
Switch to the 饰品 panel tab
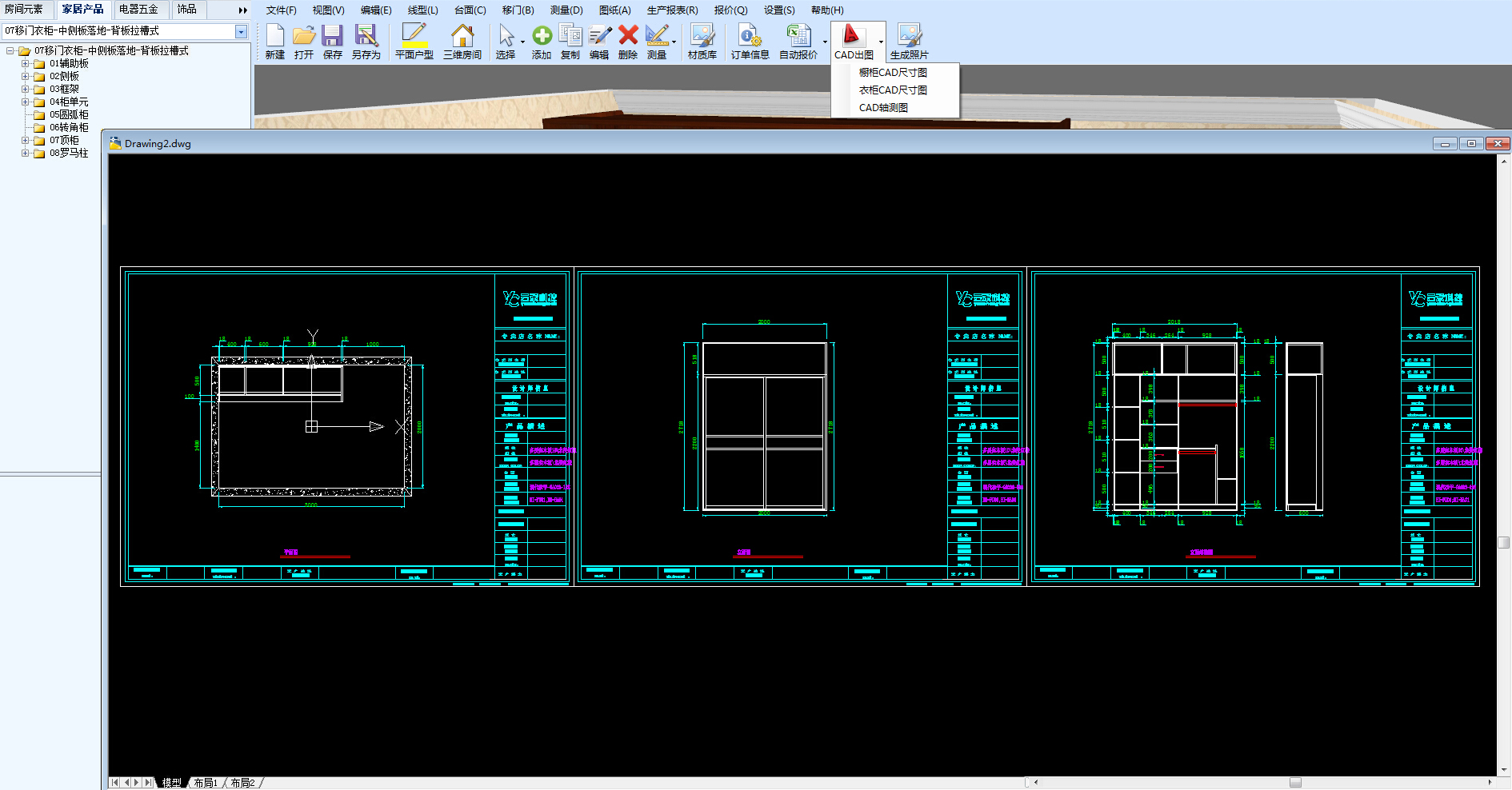point(187,10)
